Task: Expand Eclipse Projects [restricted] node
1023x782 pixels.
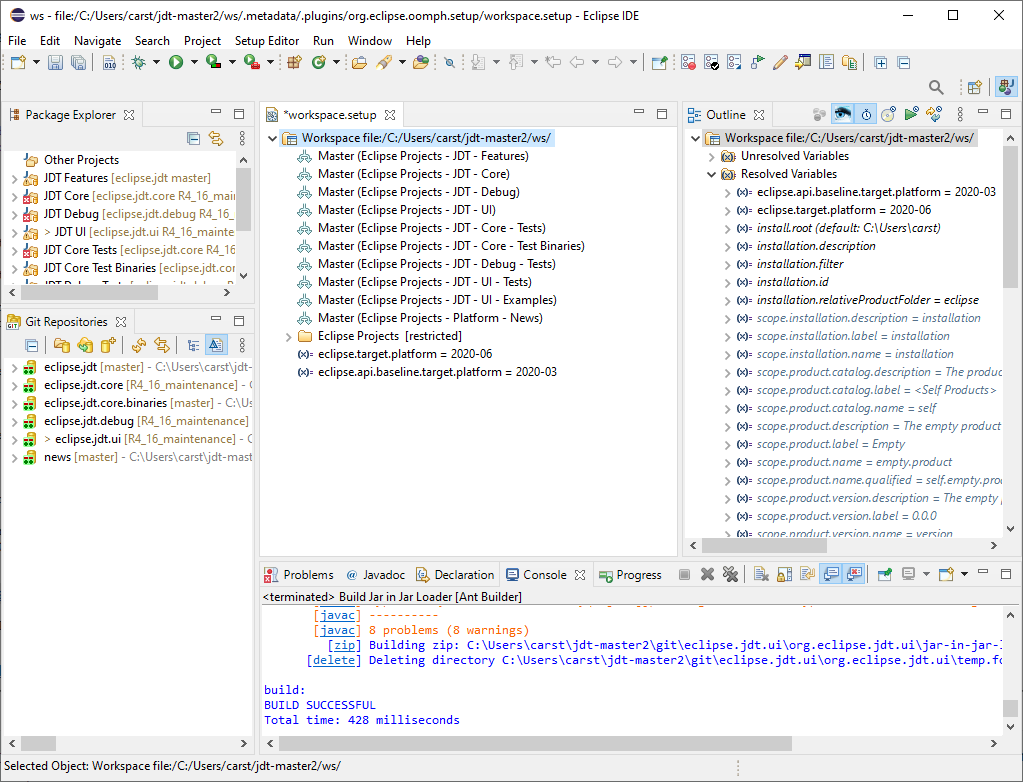Action: click(288, 337)
